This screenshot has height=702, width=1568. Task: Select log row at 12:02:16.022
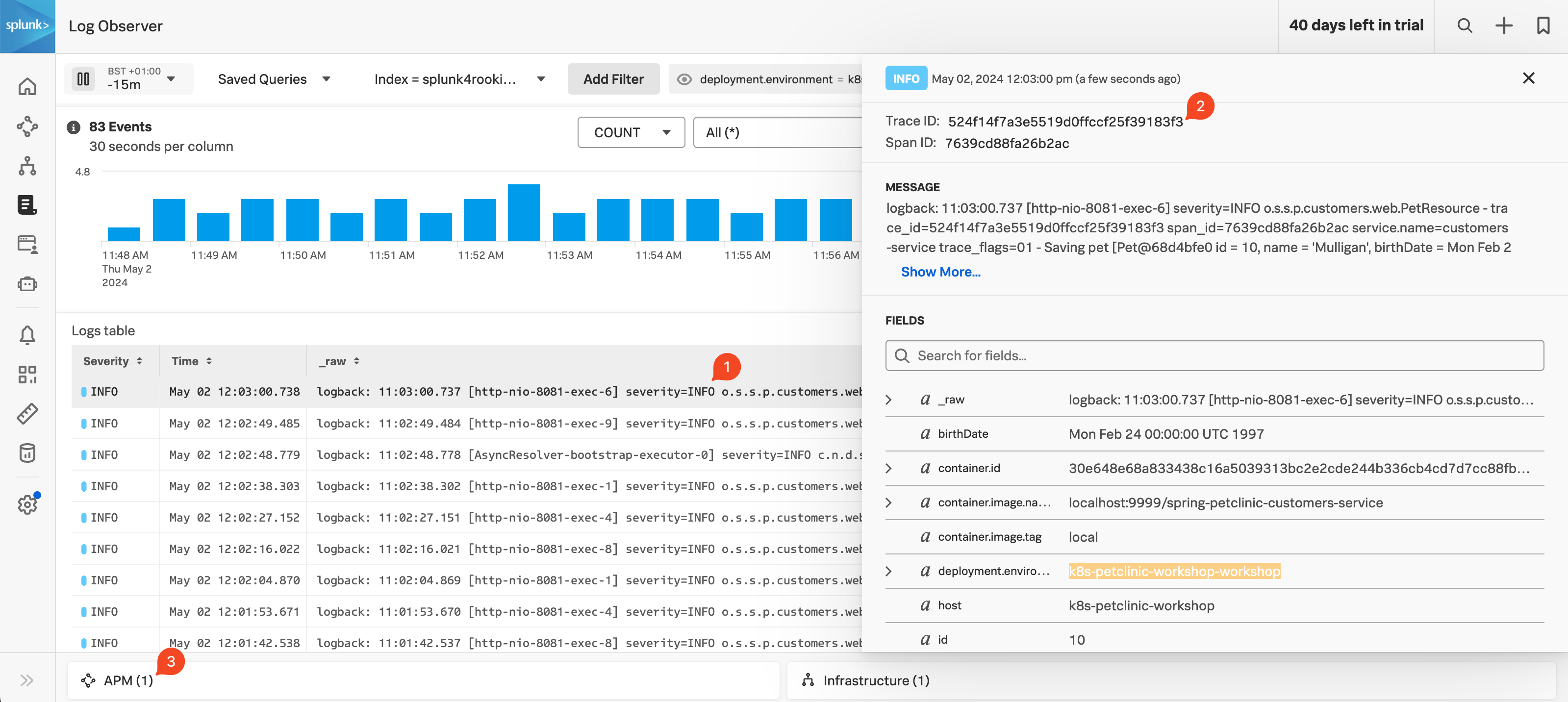tap(466, 549)
